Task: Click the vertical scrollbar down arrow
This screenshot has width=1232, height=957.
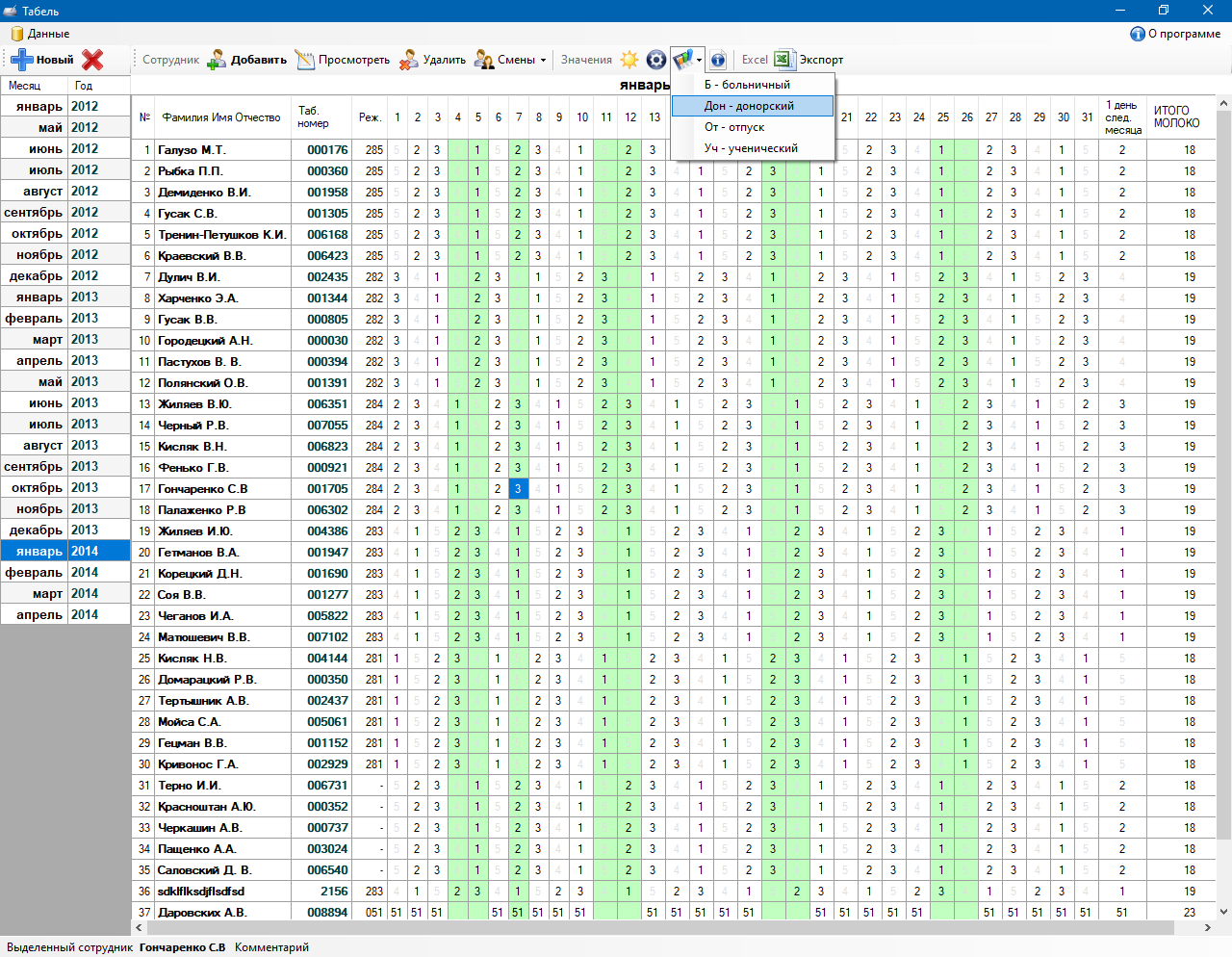Action: (1223, 912)
